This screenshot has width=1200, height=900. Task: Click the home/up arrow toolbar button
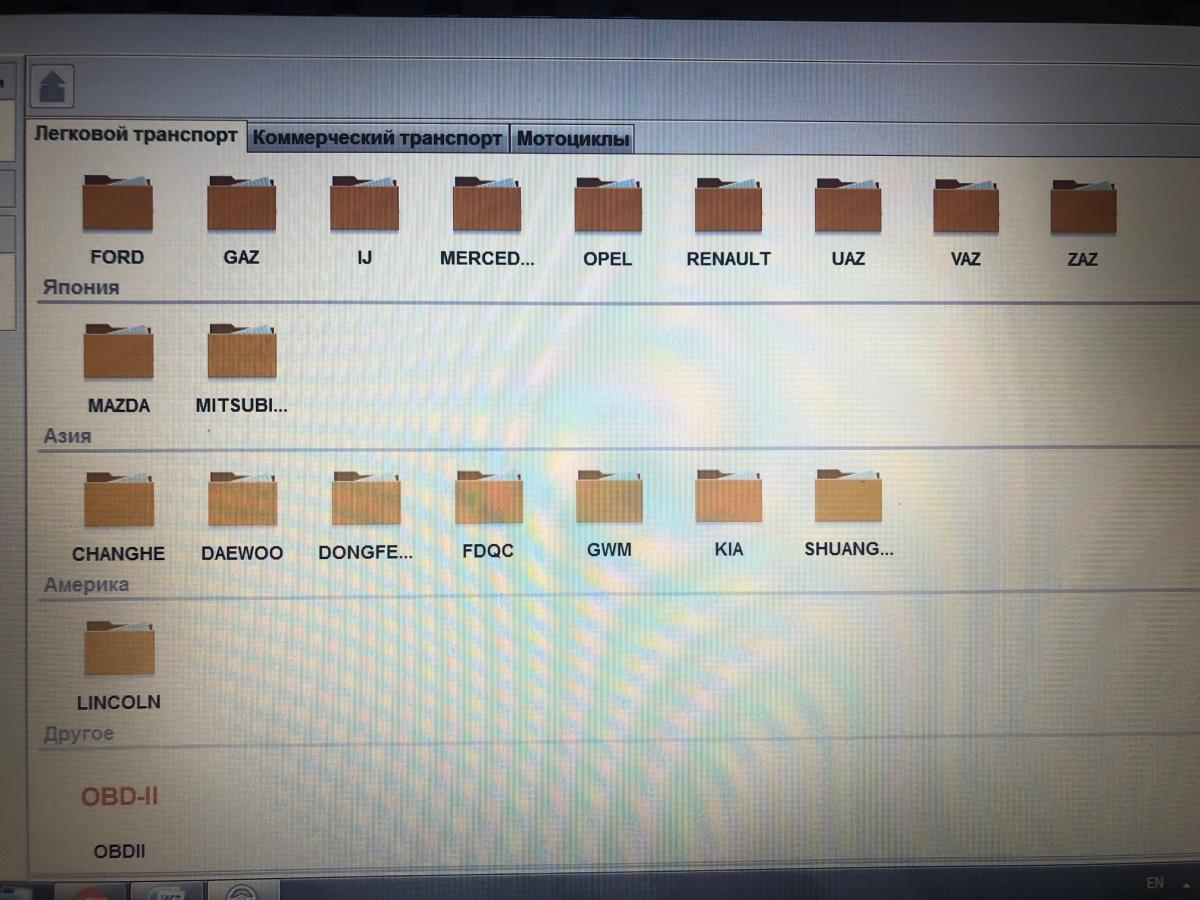point(52,87)
